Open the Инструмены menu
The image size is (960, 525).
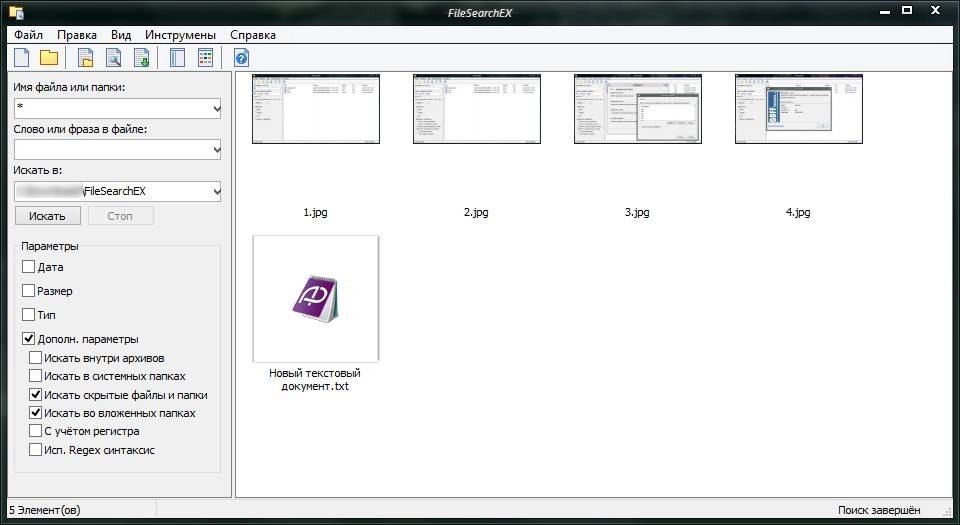pyautogui.click(x=181, y=35)
